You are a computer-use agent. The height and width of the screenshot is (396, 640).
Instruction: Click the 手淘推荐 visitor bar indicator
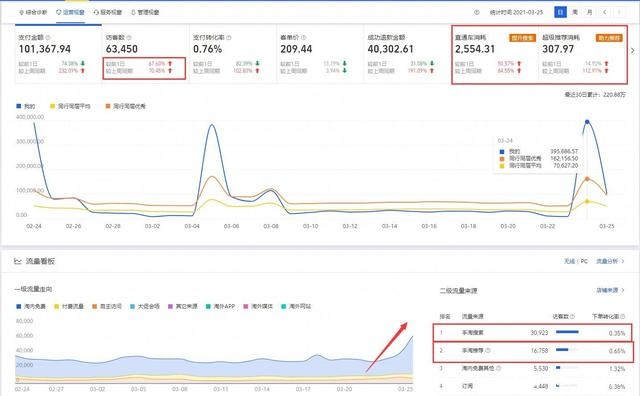coord(567,350)
